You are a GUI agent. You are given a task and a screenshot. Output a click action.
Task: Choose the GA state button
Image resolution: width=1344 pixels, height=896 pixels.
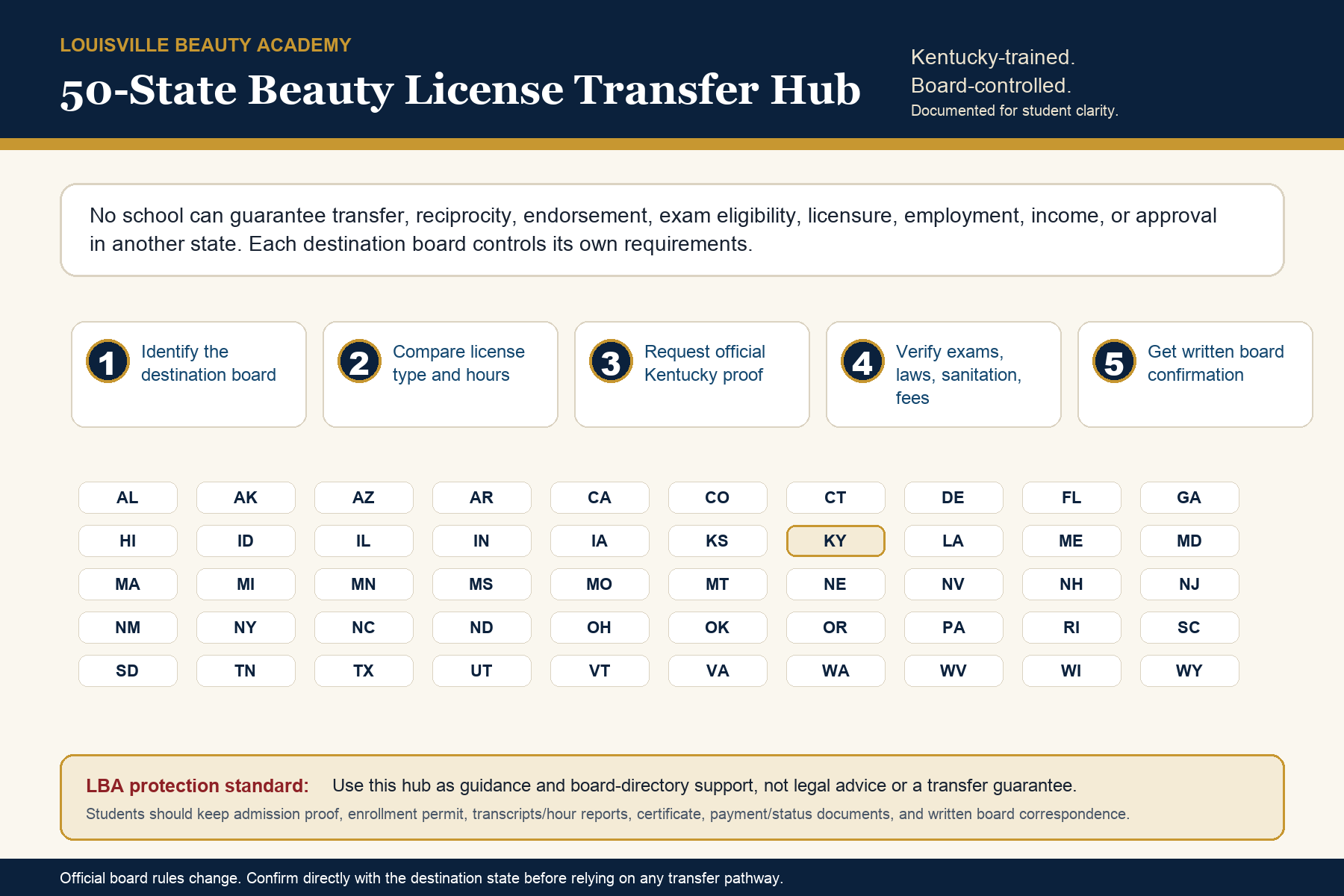point(1189,497)
